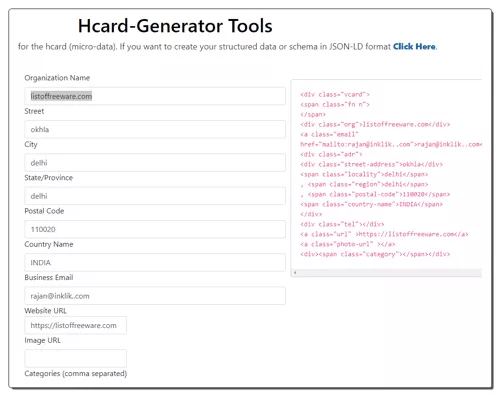Viewport: 500px width, 396px height.
Task: Click the href mailto code line
Action: coord(391,144)
